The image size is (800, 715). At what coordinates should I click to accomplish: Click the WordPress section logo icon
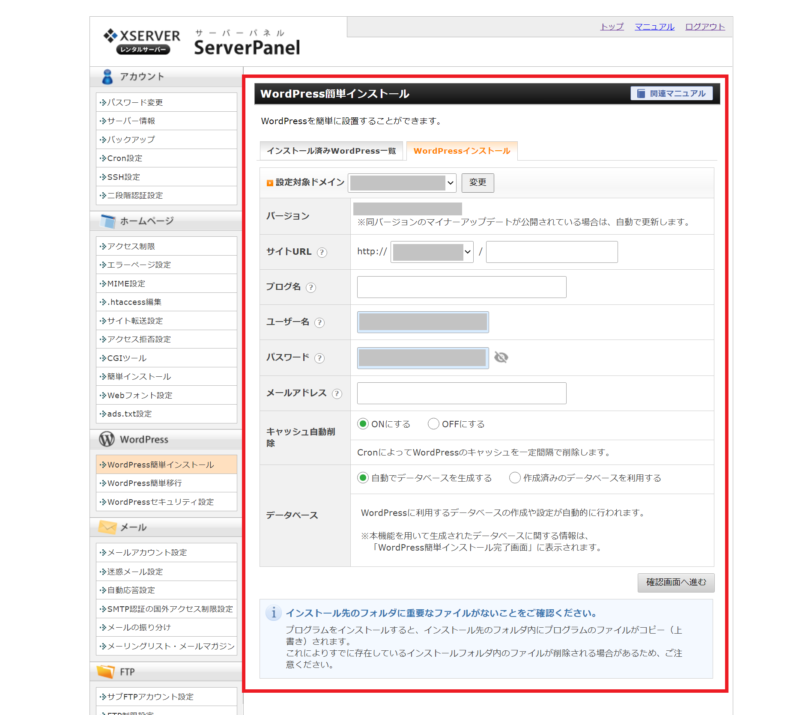click(x=107, y=439)
